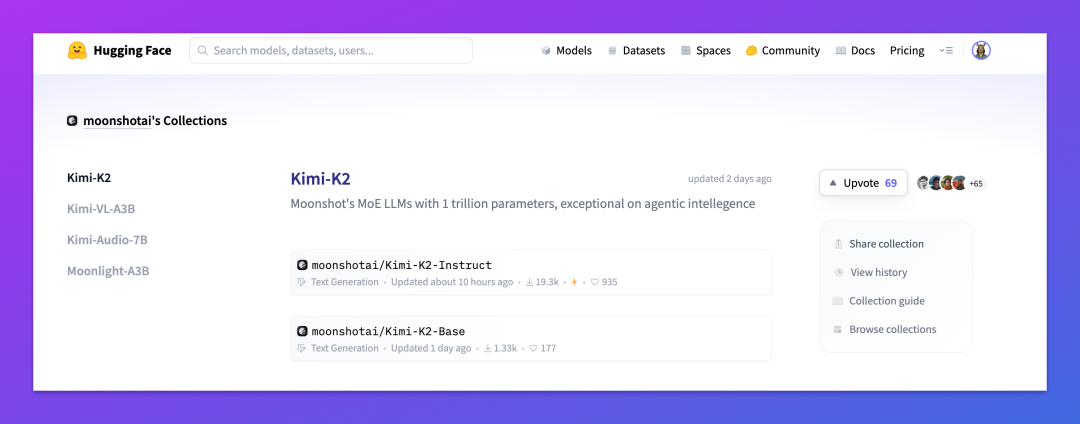The image size is (1080, 424).
Task: Open the Datasets navigation item
Action: 636,50
